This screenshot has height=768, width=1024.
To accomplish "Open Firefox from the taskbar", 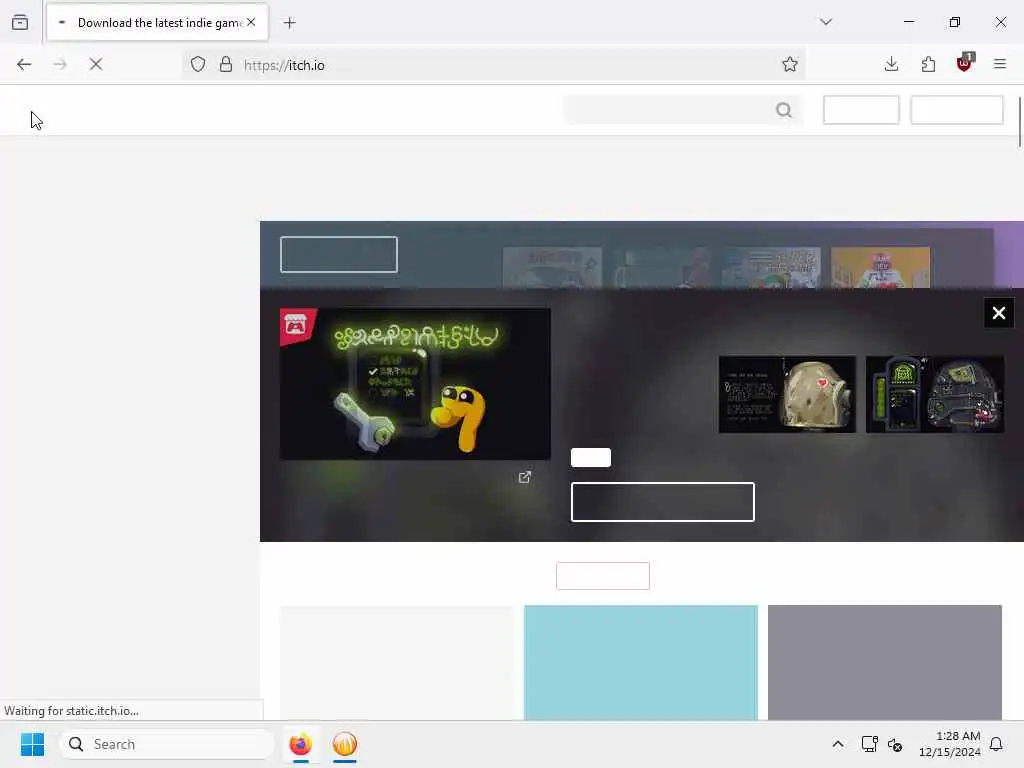I will tap(300, 744).
